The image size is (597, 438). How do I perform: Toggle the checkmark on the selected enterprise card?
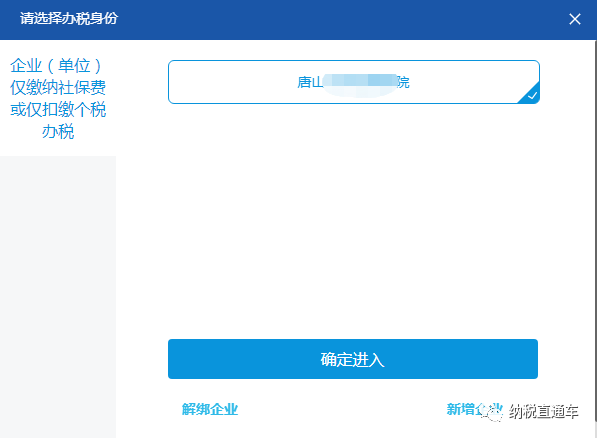(x=532, y=95)
